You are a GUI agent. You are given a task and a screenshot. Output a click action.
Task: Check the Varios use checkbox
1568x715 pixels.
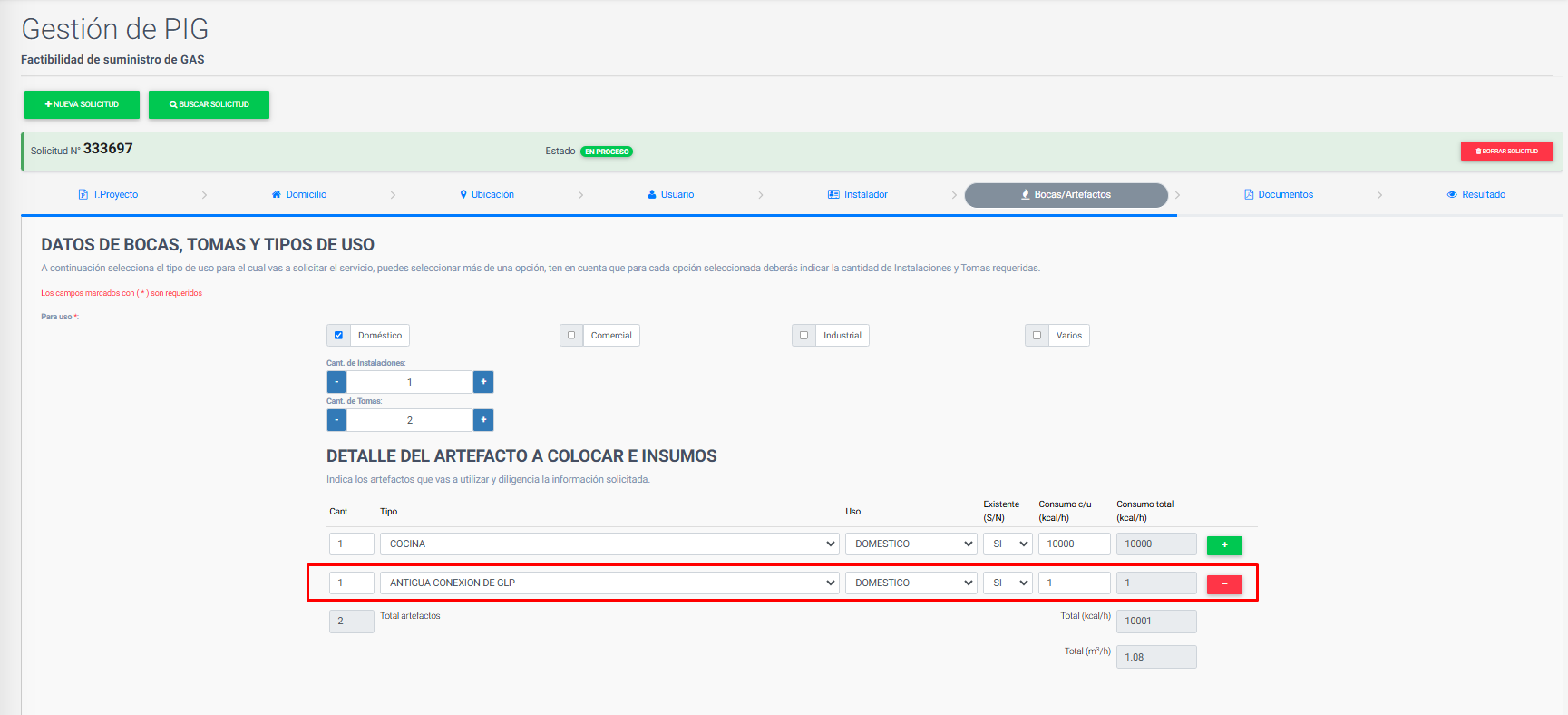coord(1037,336)
